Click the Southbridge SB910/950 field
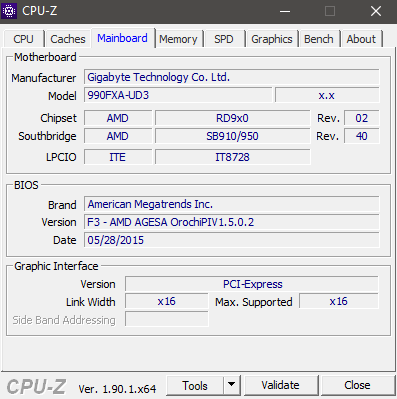This screenshot has width=397, height=399. (x=233, y=136)
